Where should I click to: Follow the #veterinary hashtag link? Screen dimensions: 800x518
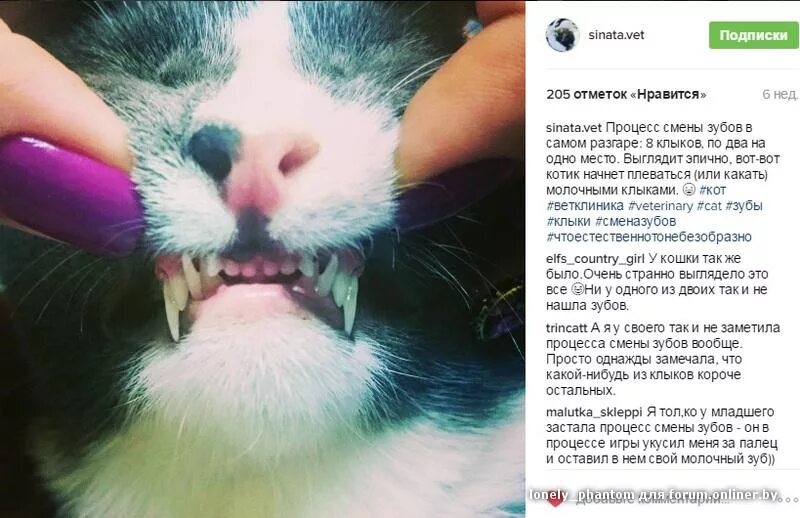(x=661, y=206)
